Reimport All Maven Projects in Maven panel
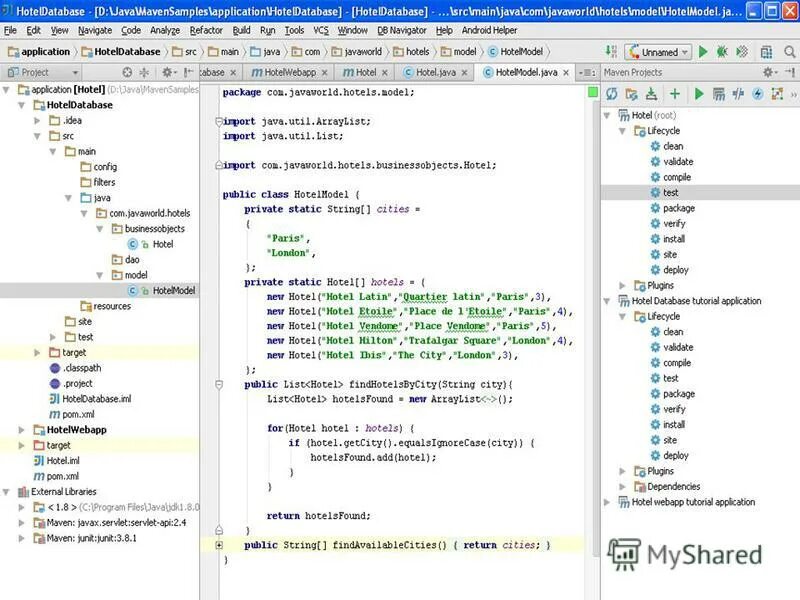800x600 pixels. 612,92
